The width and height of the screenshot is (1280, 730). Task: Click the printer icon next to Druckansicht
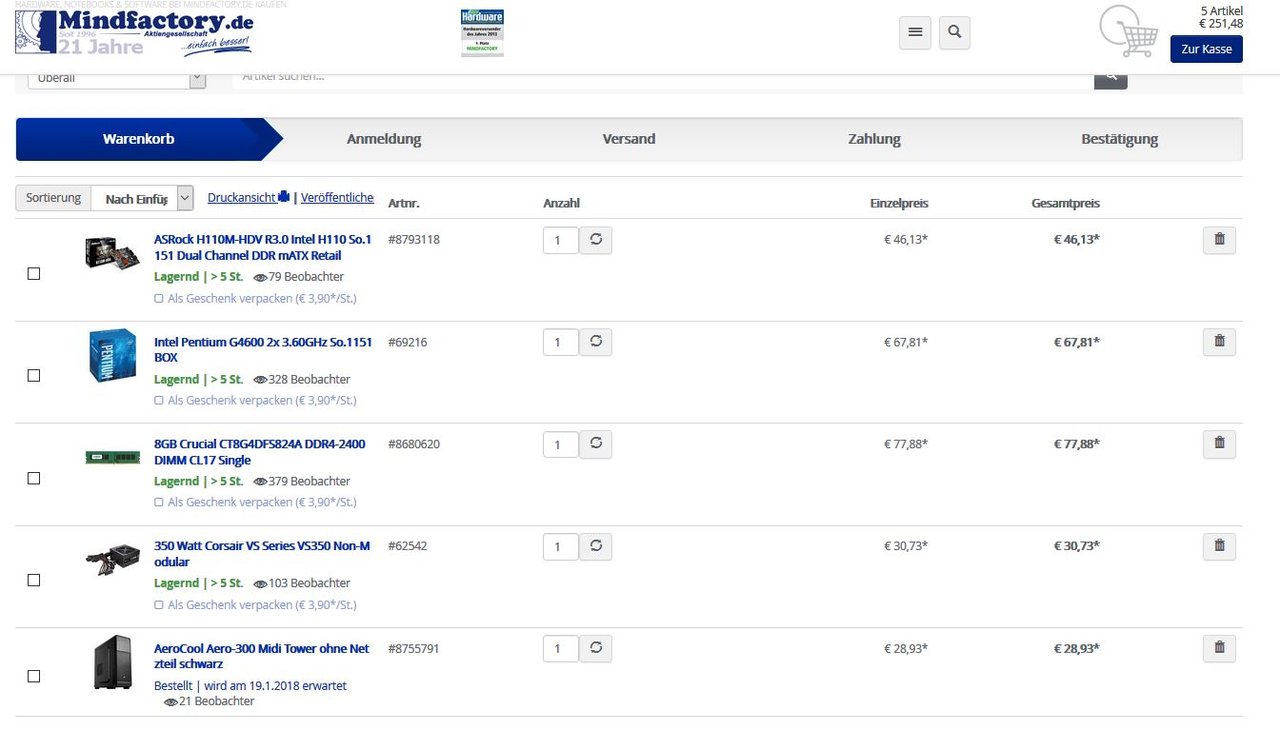tap(283, 197)
